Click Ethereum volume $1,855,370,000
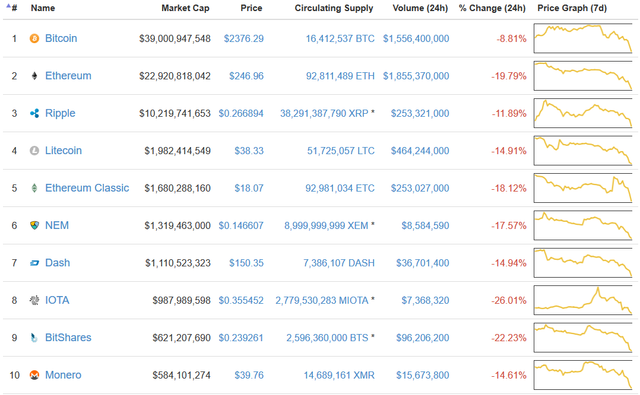This screenshot has width=640, height=395. click(416, 76)
